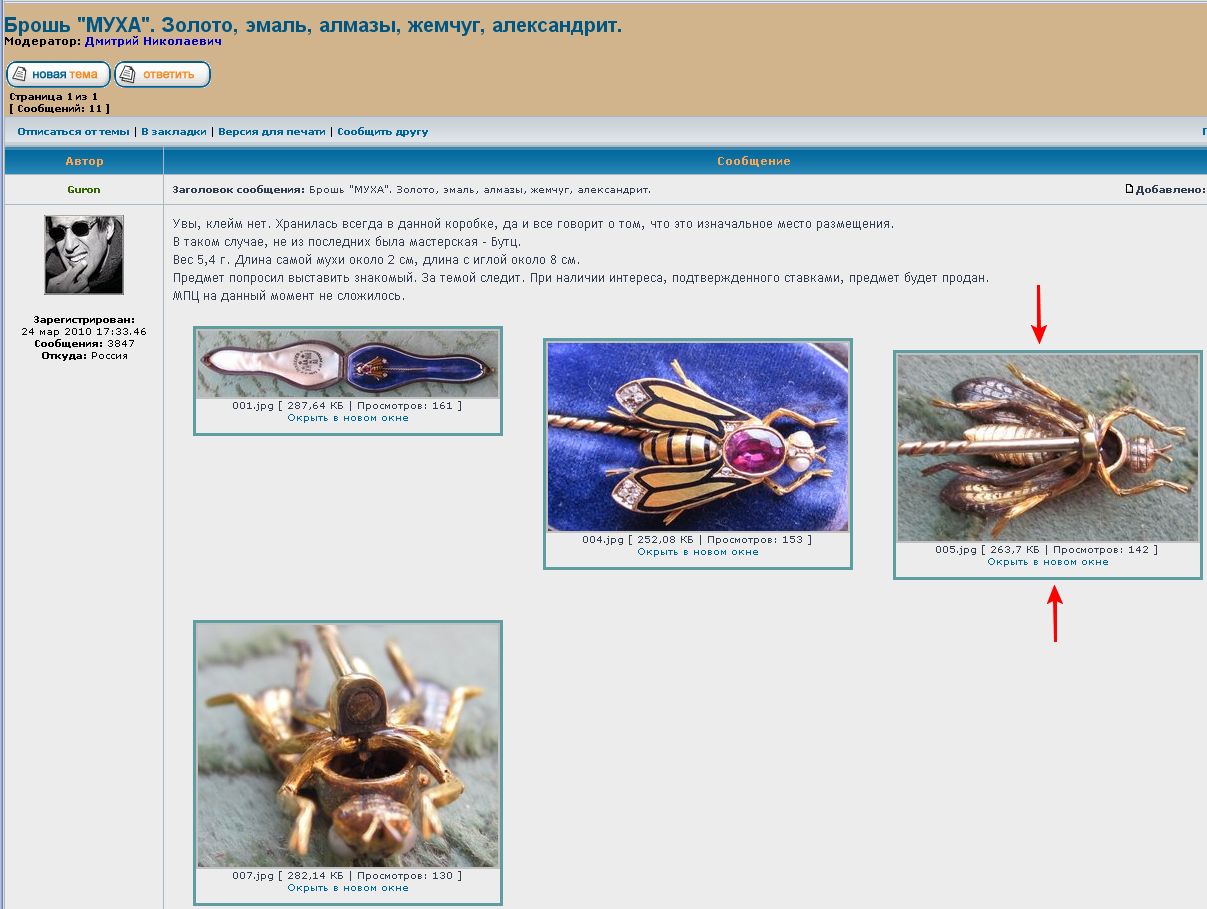Open the 005.jpg brooch underside thumbnail
The height and width of the screenshot is (909, 1207).
(x=1048, y=448)
